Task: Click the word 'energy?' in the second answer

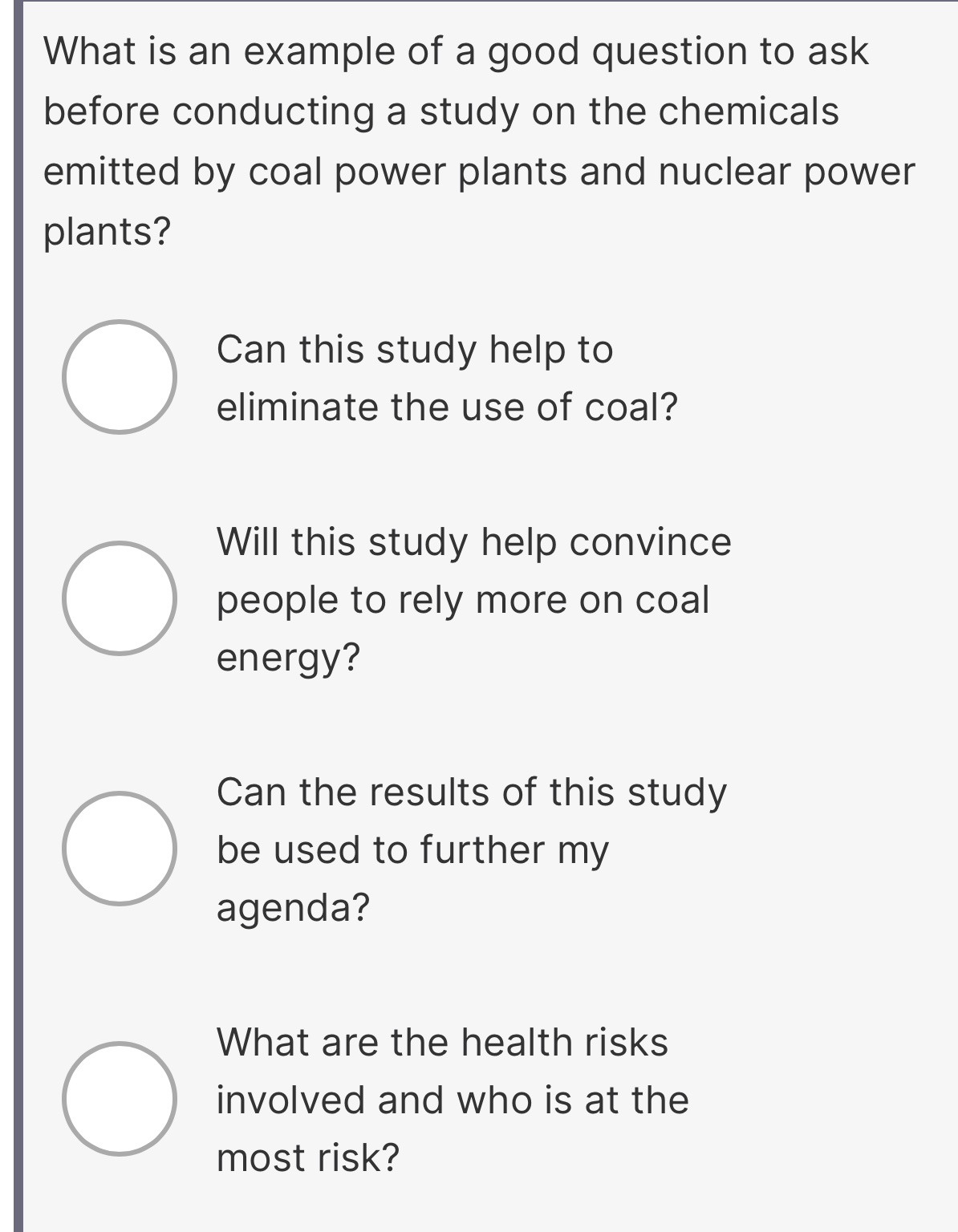Action: pos(289,658)
